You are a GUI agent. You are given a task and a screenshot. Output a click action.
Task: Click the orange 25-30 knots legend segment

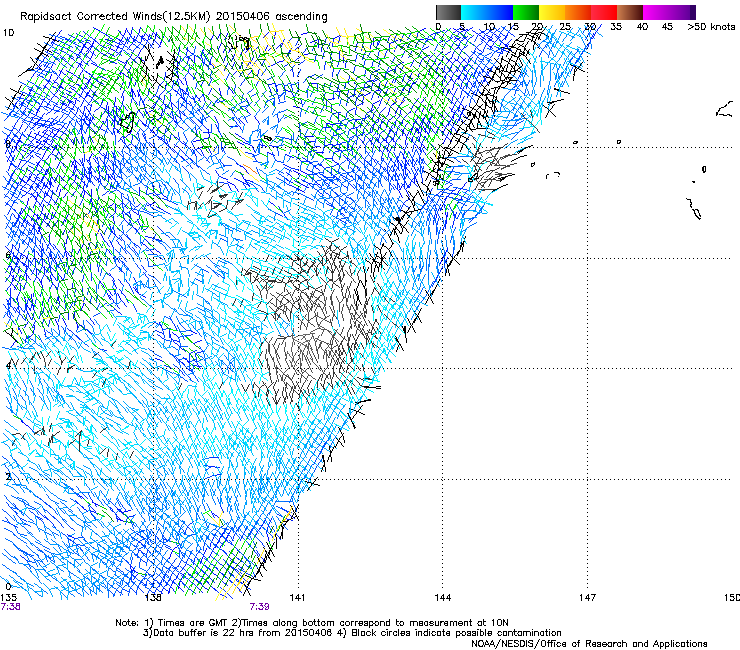point(578,12)
